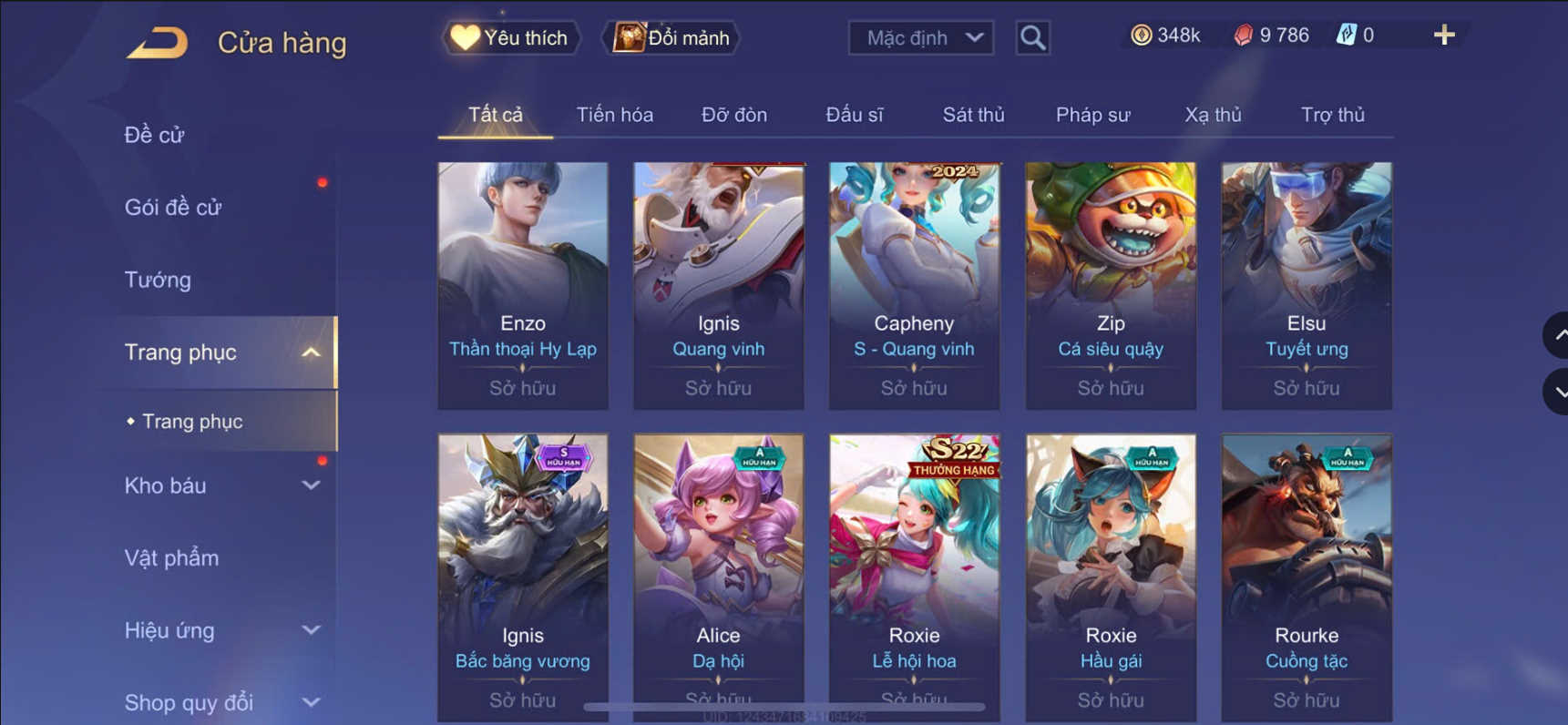
Task: Click the back arrow icon beside Cửa hàng
Action: (x=158, y=43)
